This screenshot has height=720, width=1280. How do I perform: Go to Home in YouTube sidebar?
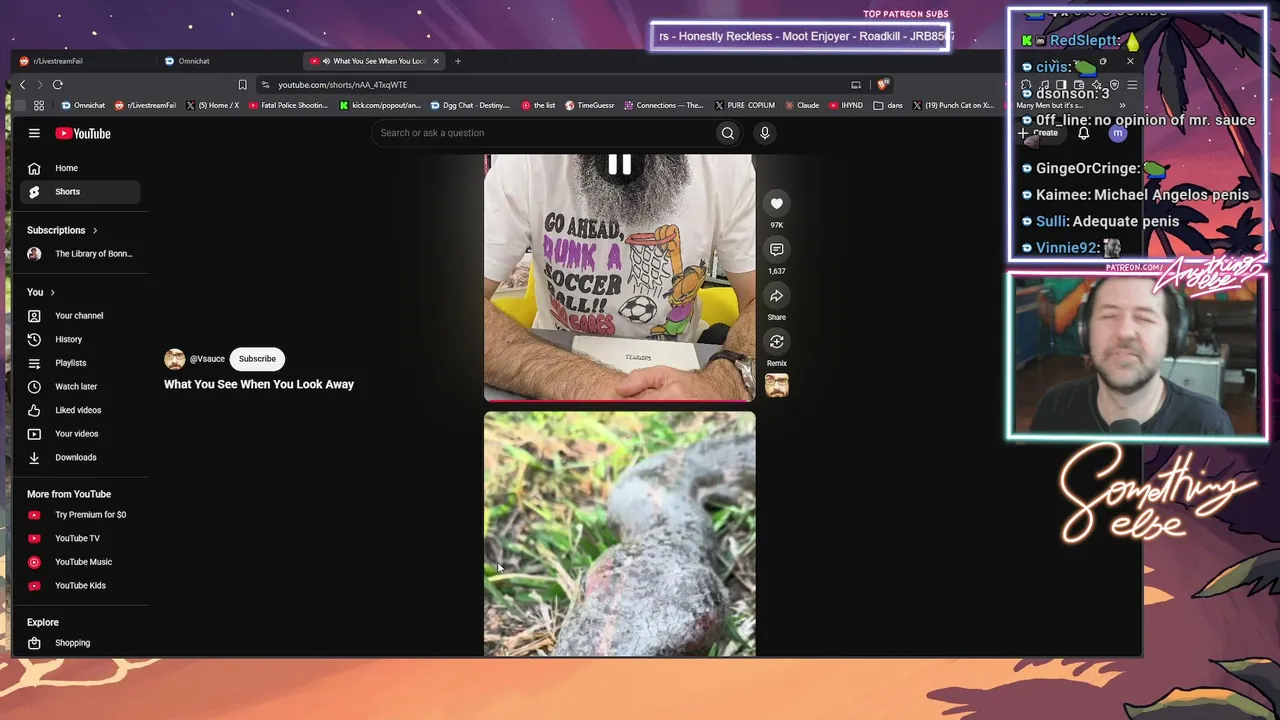pos(80,168)
